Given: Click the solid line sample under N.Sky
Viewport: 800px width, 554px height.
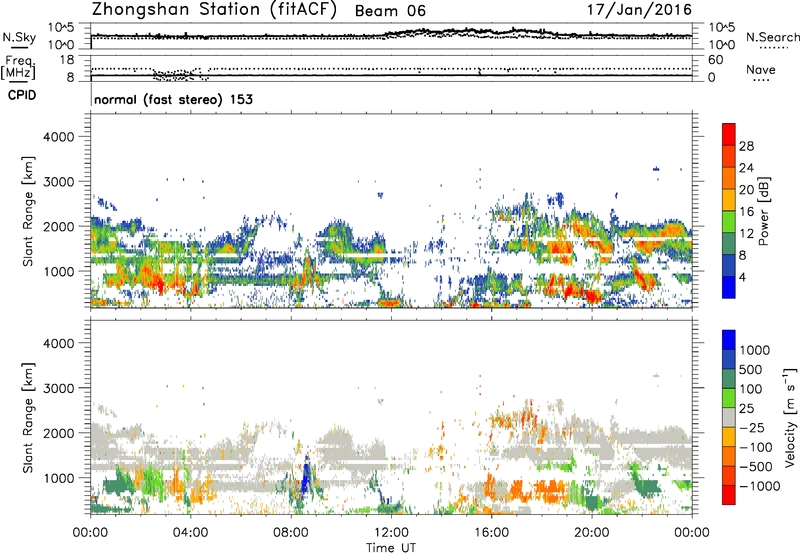Looking at the screenshot, I should tap(19, 47).
